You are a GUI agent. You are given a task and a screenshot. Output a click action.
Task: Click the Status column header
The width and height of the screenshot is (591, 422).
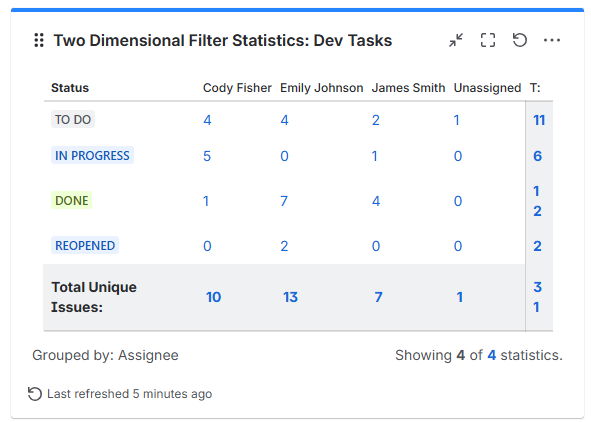coord(70,88)
